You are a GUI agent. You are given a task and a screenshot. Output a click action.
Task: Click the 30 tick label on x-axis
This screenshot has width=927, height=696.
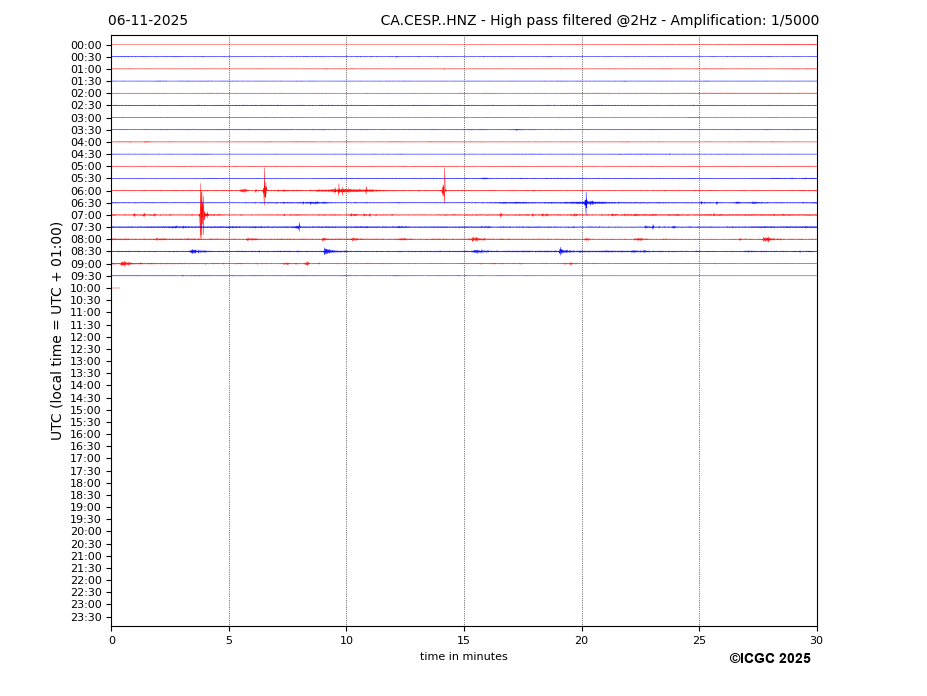tap(816, 640)
